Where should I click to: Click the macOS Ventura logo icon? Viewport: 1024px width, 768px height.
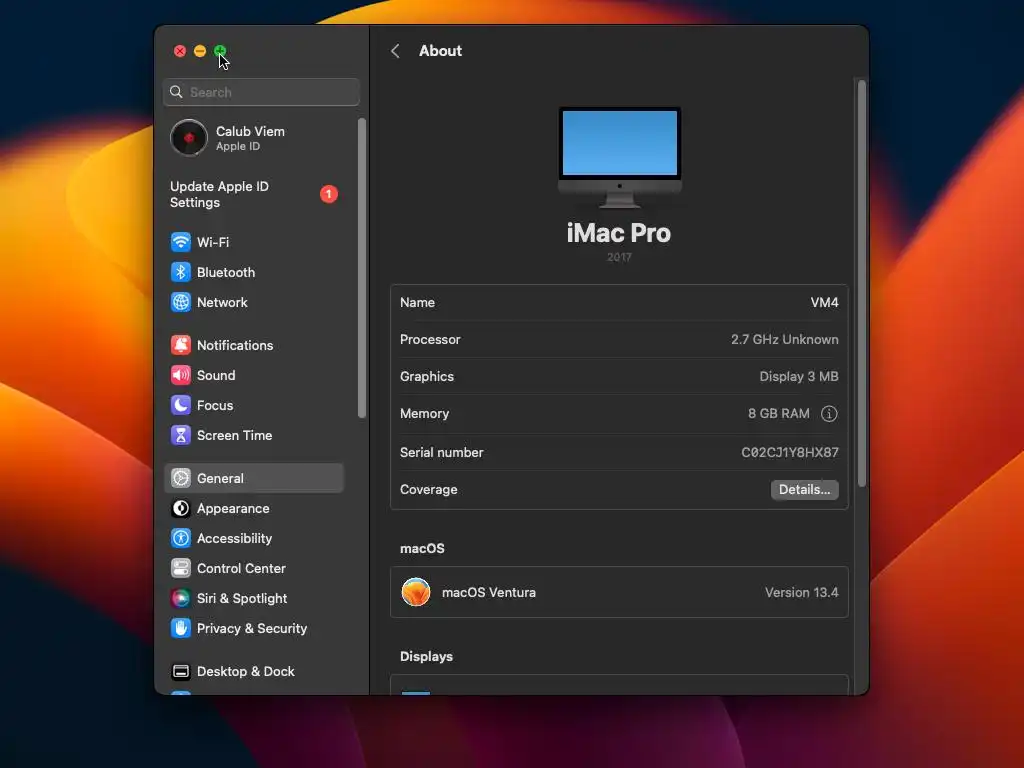point(416,592)
